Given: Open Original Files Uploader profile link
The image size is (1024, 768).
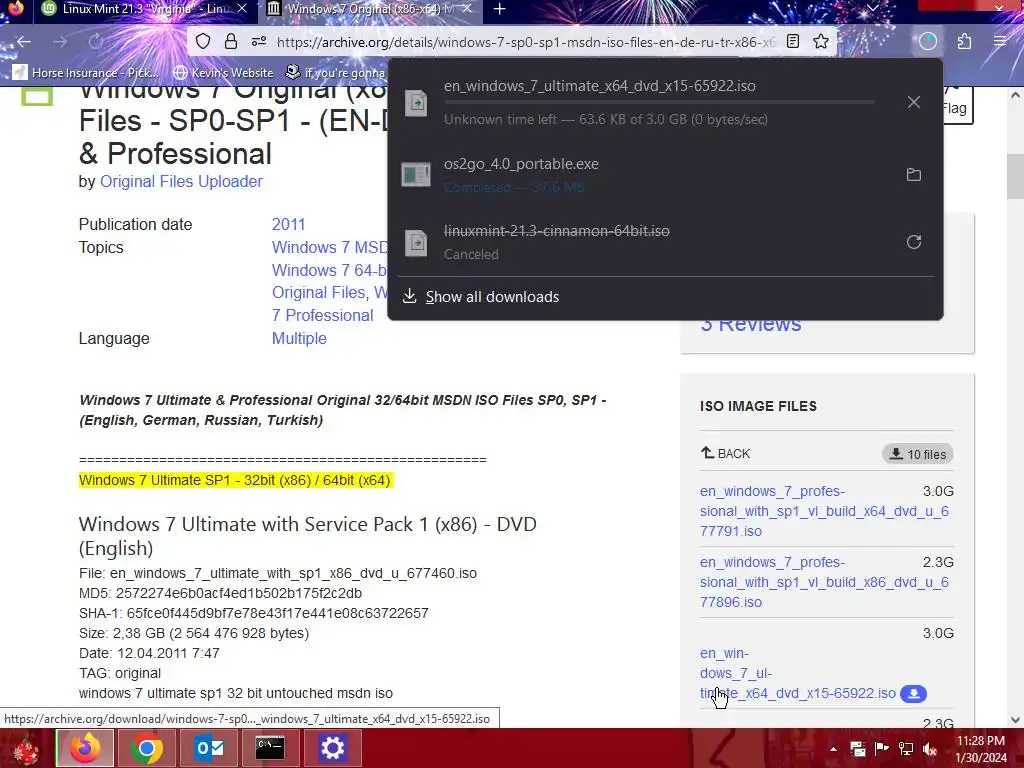Looking at the screenshot, I should [181, 182].
